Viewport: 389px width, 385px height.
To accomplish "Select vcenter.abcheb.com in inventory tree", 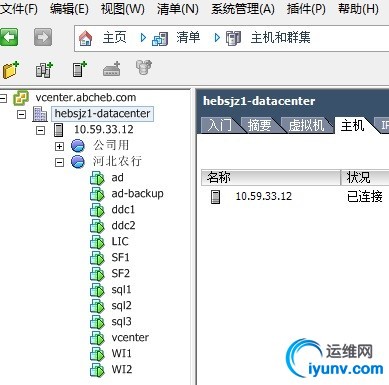I will (x=86, y=97).
